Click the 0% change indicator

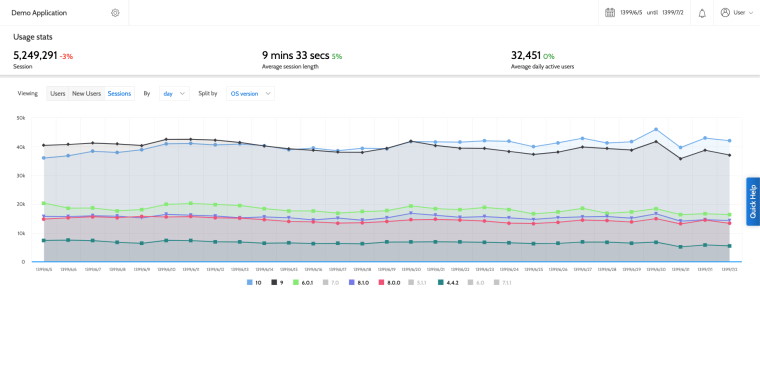549,57
